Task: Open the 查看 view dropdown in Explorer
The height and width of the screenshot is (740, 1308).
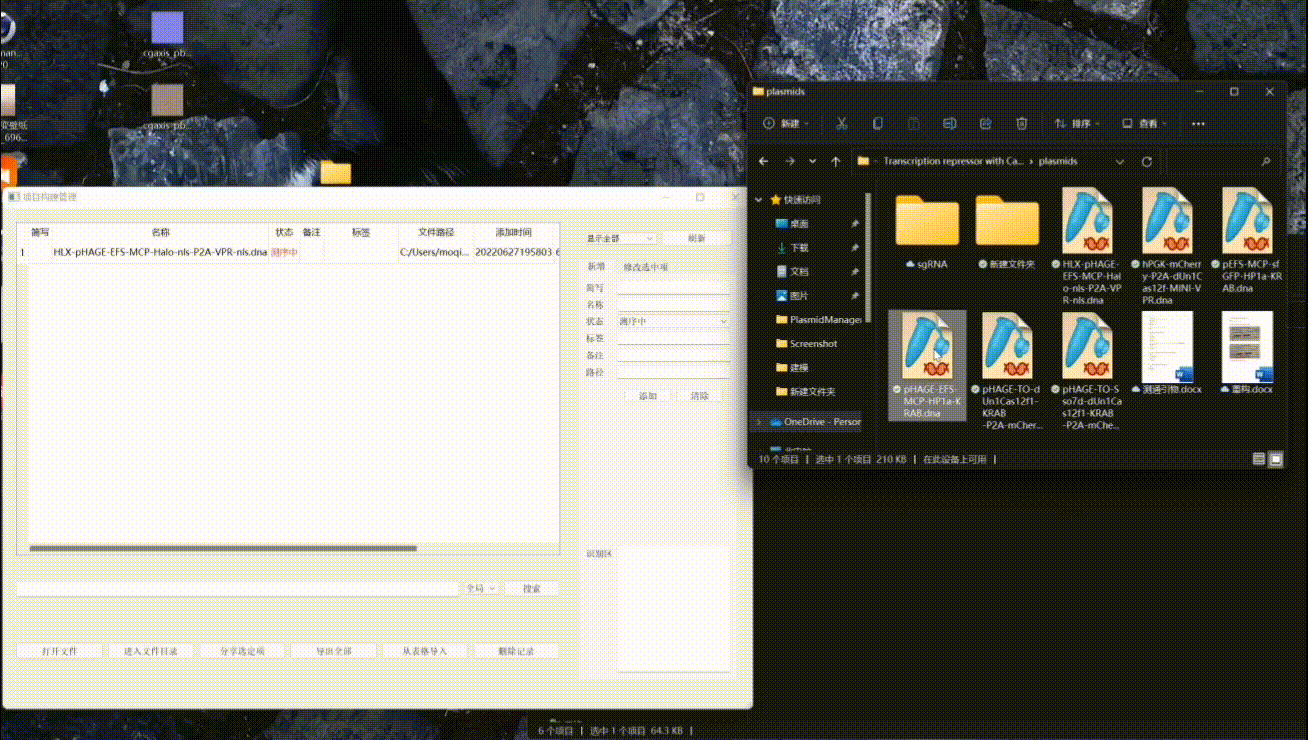Action: pyautogui.click(x=1144, y=124)
